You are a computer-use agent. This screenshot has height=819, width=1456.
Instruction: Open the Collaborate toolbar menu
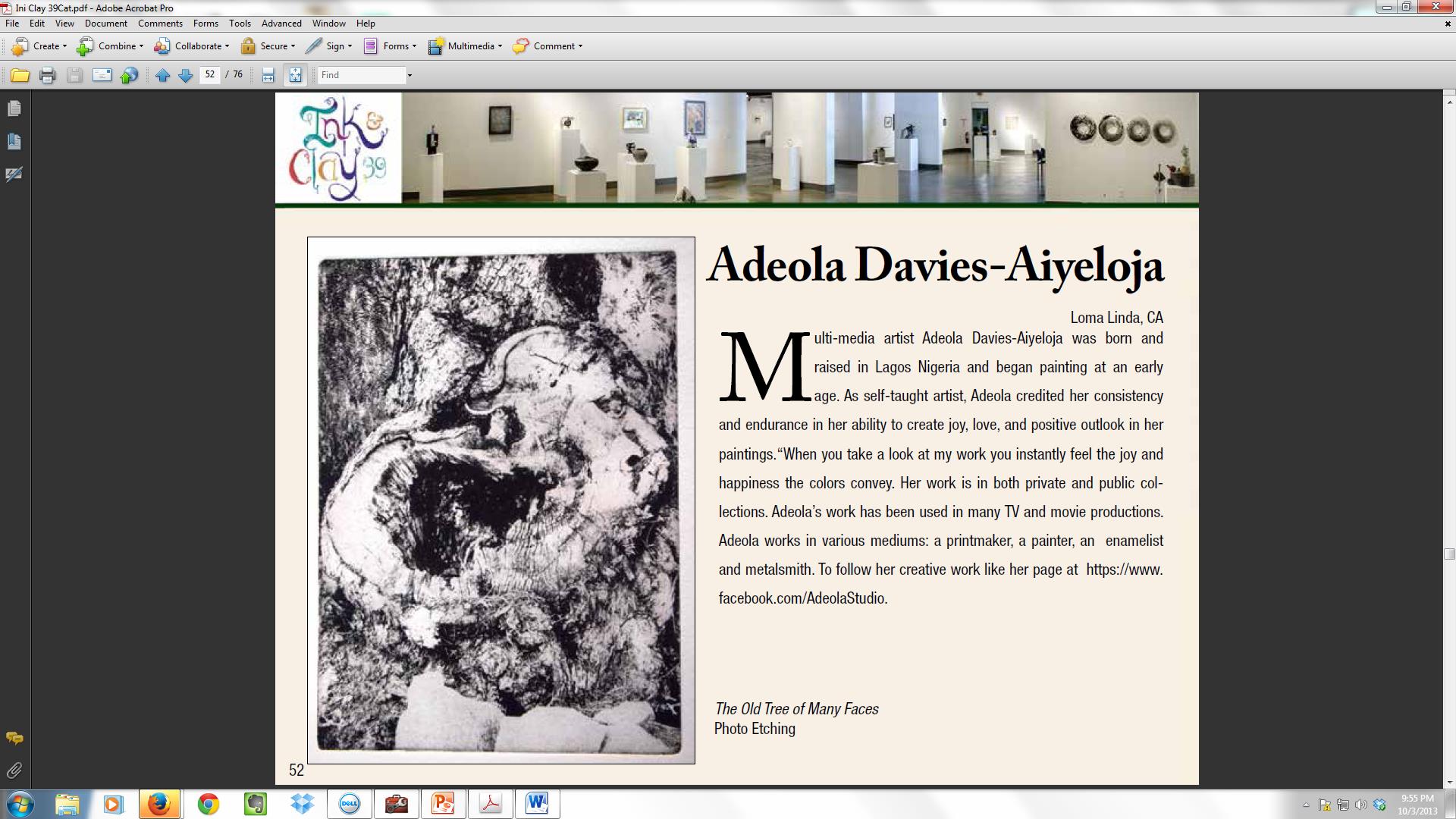point(191,46)
